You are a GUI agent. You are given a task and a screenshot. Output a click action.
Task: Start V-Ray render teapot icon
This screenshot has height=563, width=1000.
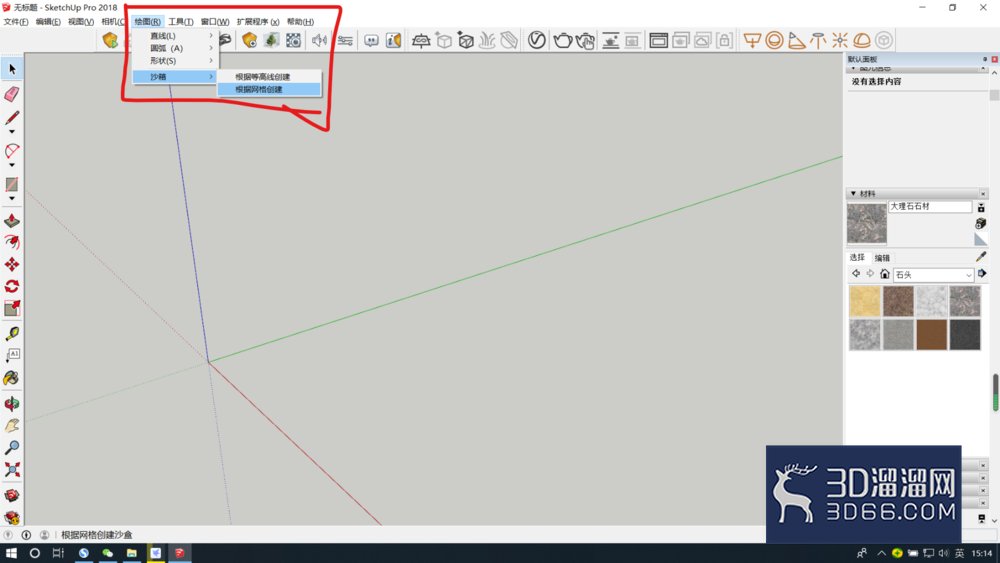click(x=562, y=41)
